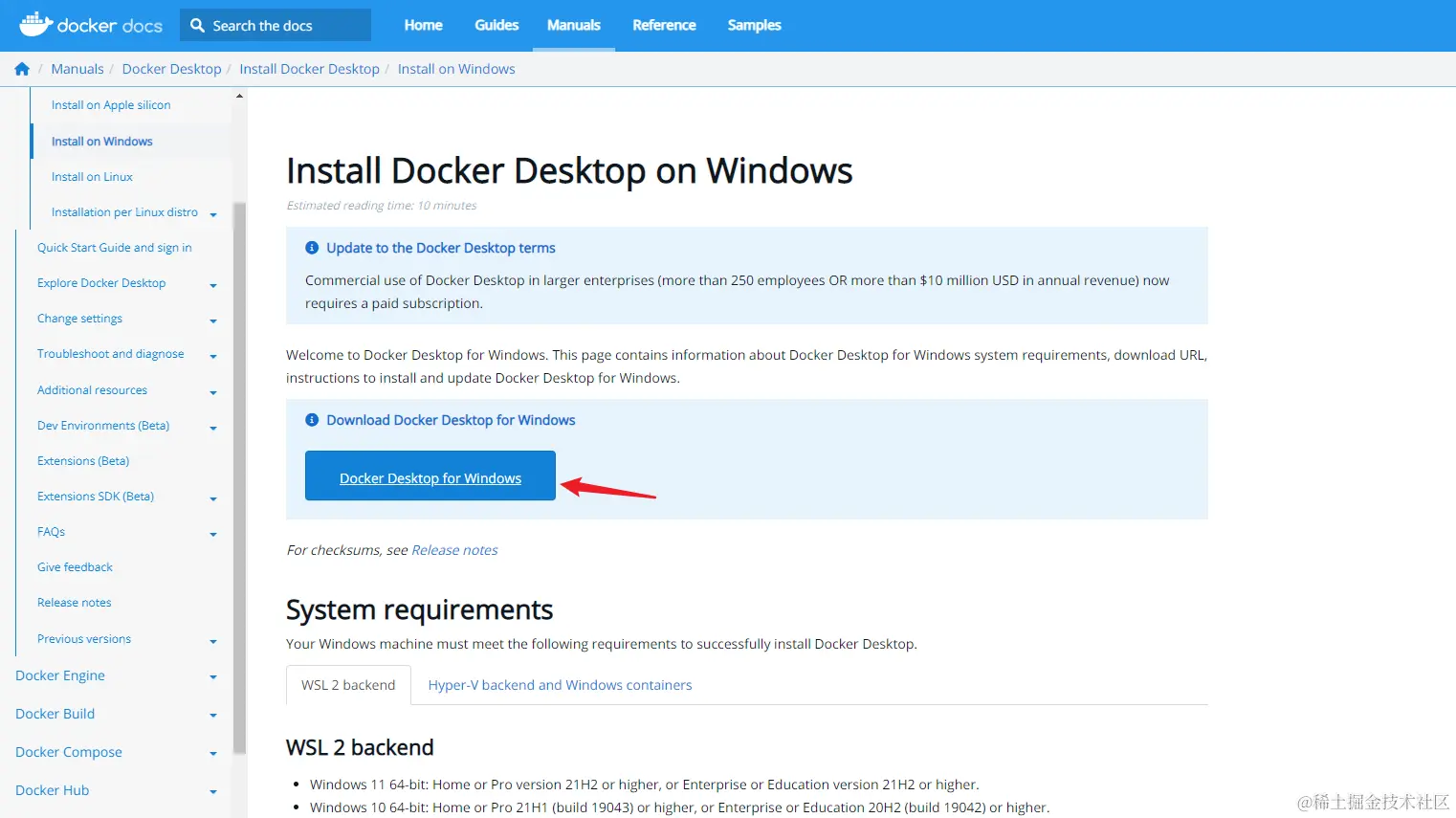1456x818 pixels.
Task: Click the Explore Docker Desktop sidebar label
Action: pos(101,283)
